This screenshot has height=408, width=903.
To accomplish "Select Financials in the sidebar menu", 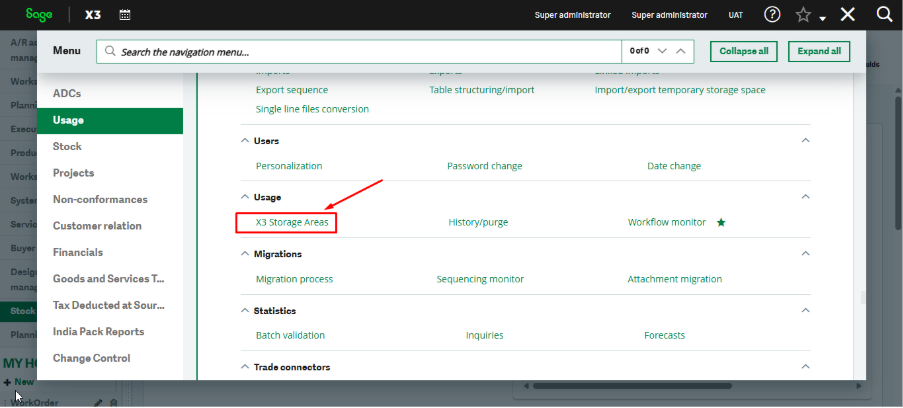I will click(x=78, y=252).
